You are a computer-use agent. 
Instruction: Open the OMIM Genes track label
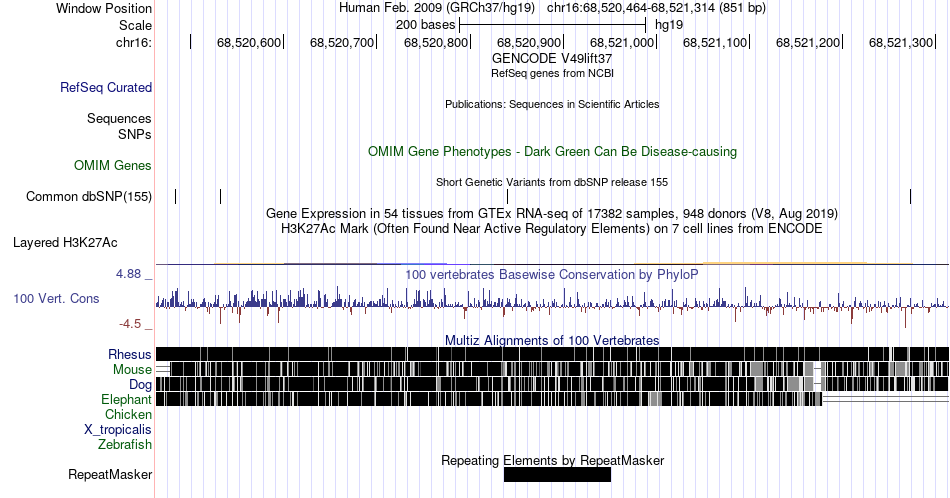(x=112, y=165)
